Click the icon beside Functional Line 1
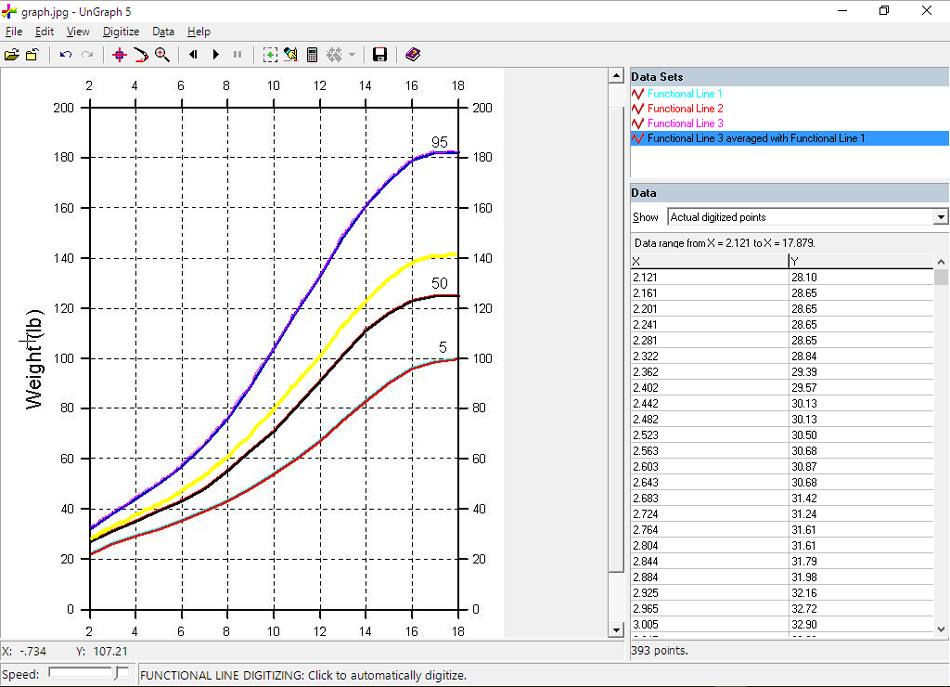The image size is (950, 687). click(x=637, y=94)
